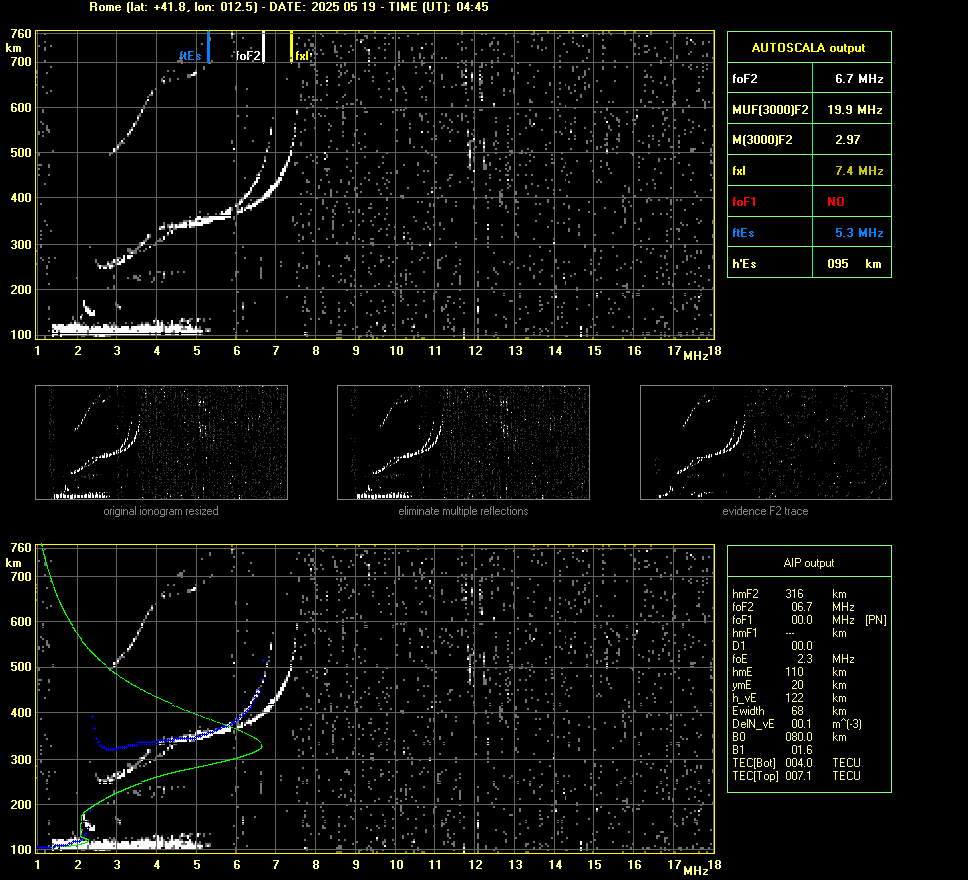This screenshot has height=880, width=968.
Task: Click the TEC[Bot] value '004.0'
Action: point(799,763)
